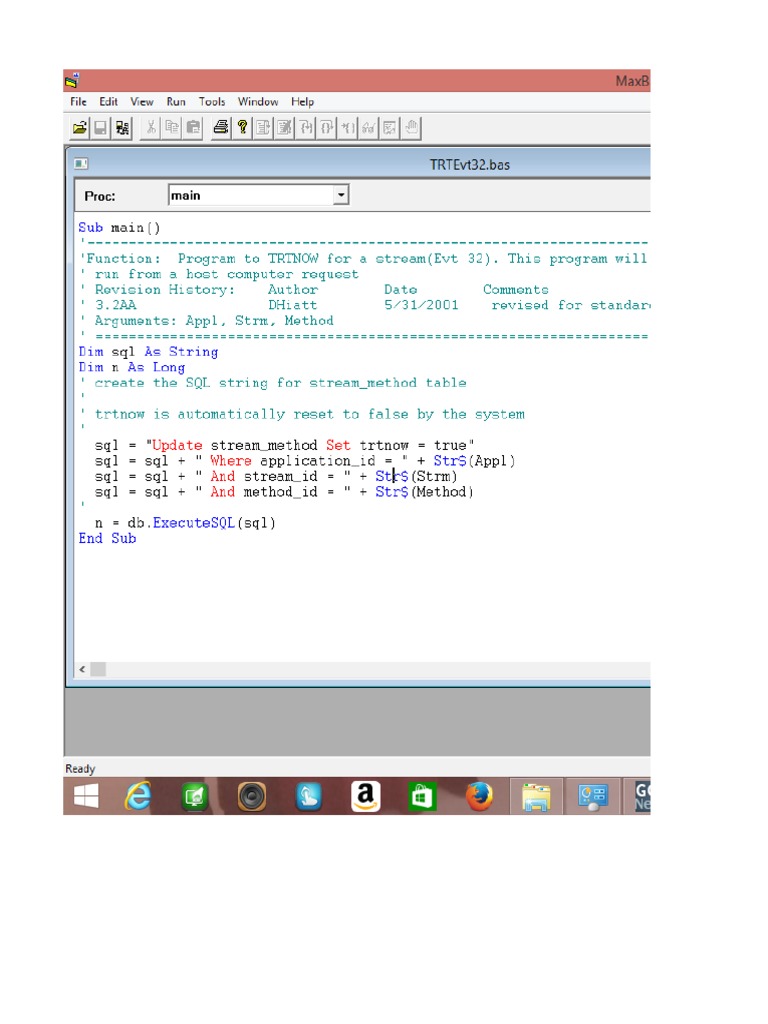Click inside the Proc combo box showing main
The width and height of the screenshot is (768, 1024).
tap(250, 196)
